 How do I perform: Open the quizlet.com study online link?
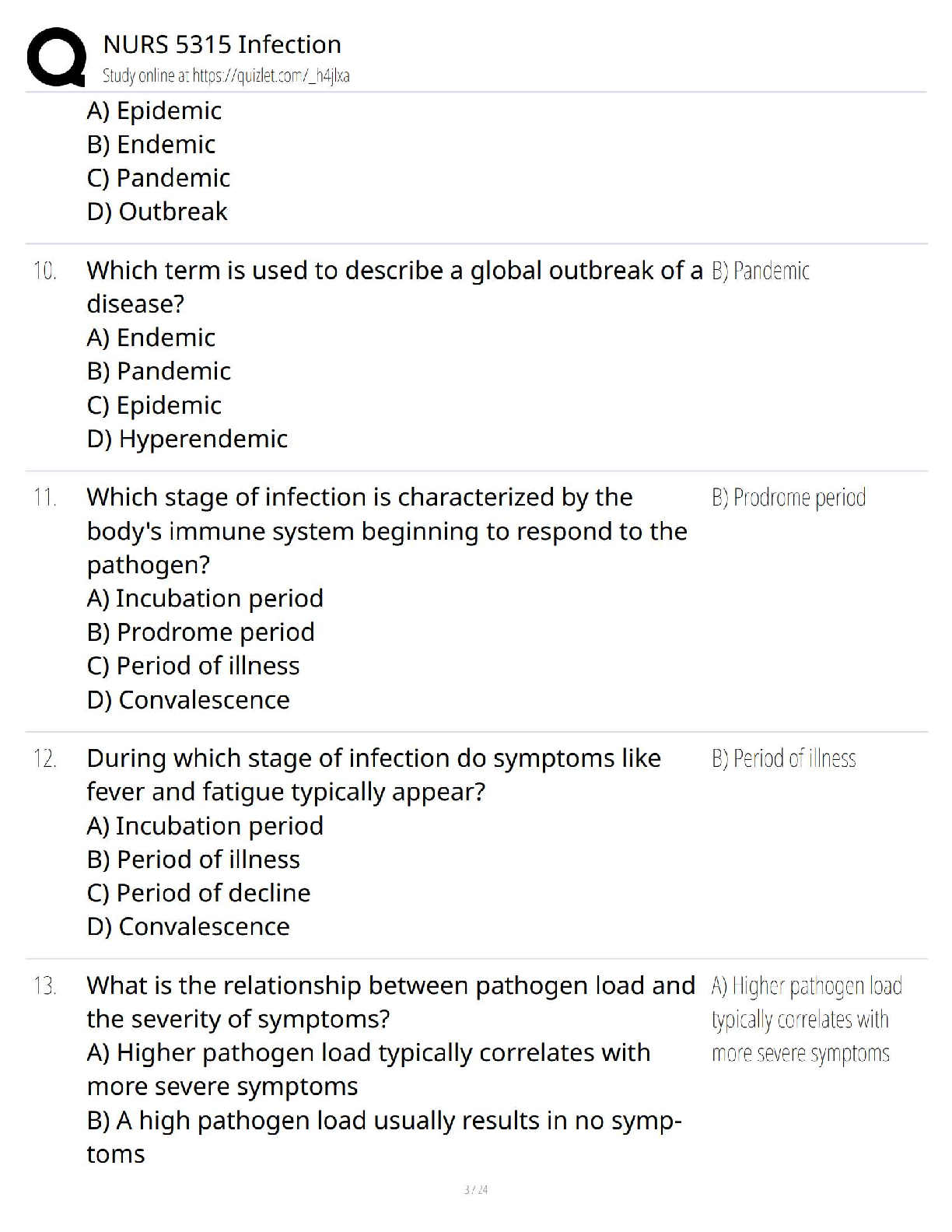point(226,75)
